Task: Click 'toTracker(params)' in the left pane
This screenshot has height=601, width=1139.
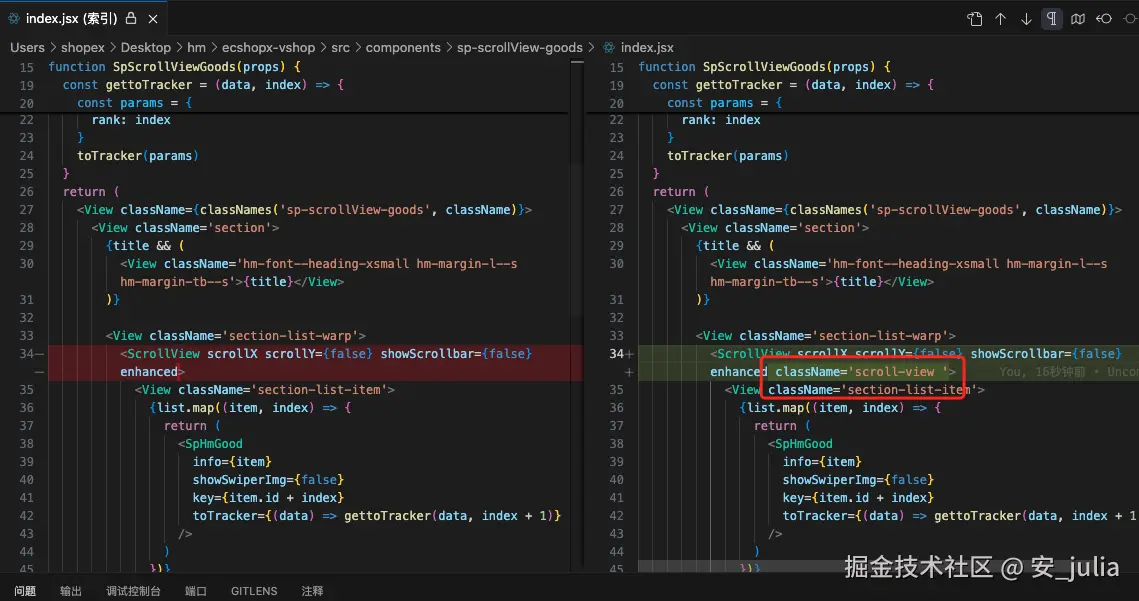Action: (x=137, y=156)
